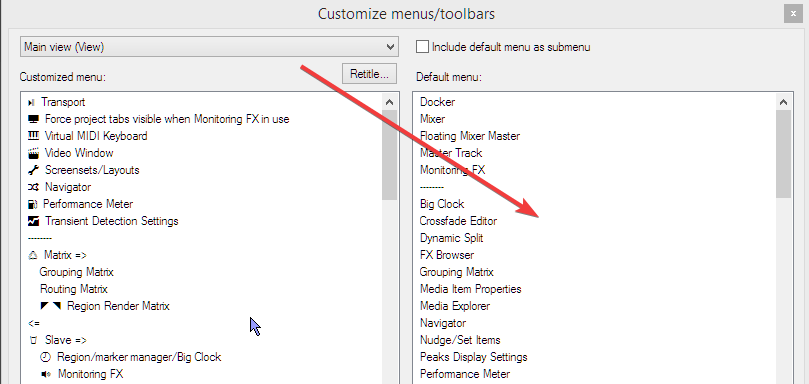This screenshot has width=809, height=384.
Task: Select the Screensets/Layouts wrench icon
Action: tap(34, 170)
